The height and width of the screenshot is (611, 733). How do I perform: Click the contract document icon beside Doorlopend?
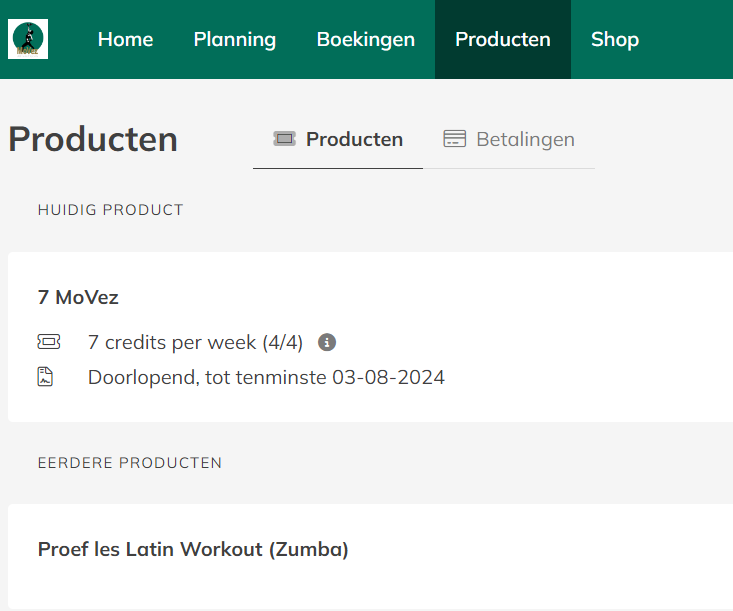(x=46, y=377)
